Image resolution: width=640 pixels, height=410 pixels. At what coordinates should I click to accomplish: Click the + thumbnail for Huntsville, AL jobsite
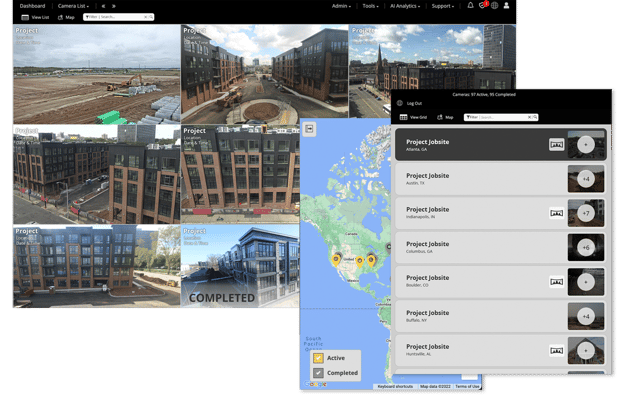pos(586,350)
